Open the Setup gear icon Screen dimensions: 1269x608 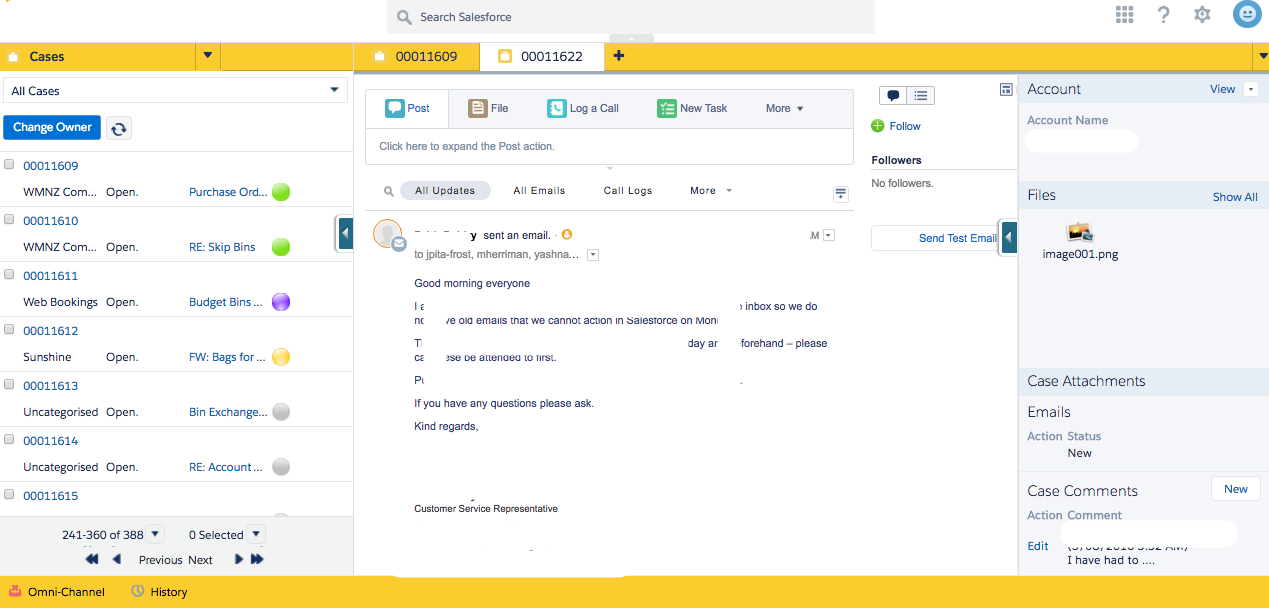pos(1202,14)
